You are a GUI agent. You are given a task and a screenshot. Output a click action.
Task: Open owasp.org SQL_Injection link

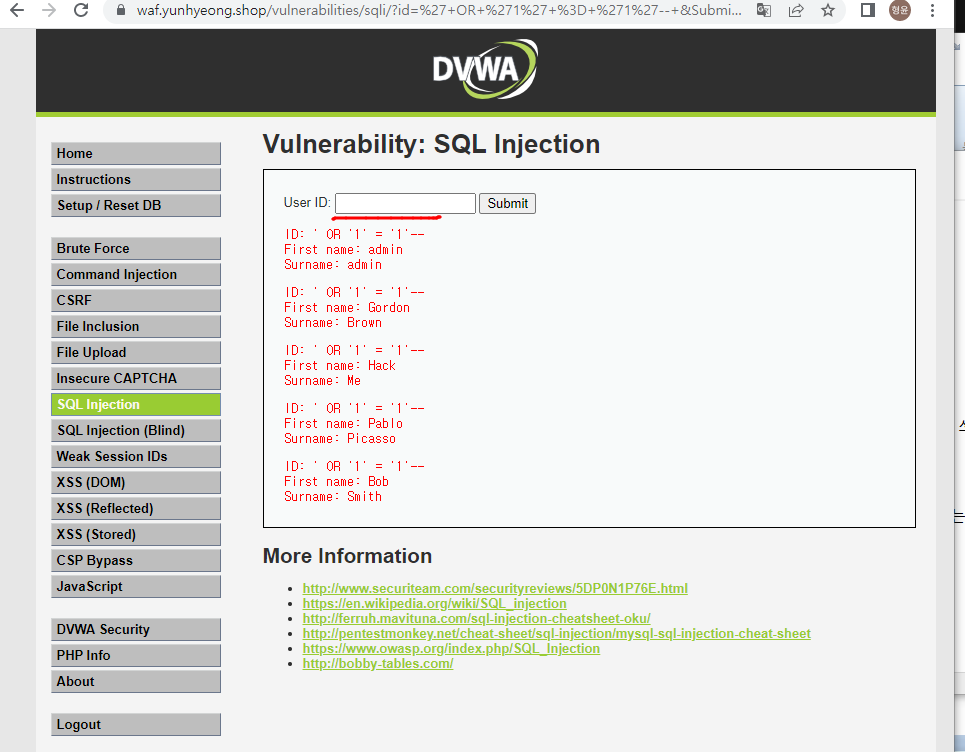point(451,649)
